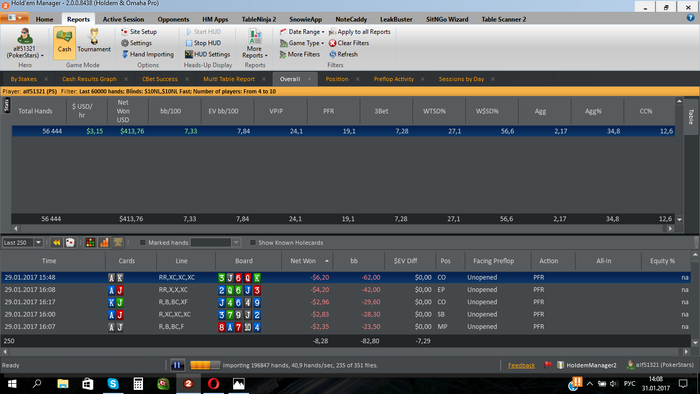Open the Active Session ribbon tab
700x394 pixels.
click(123, 19)
